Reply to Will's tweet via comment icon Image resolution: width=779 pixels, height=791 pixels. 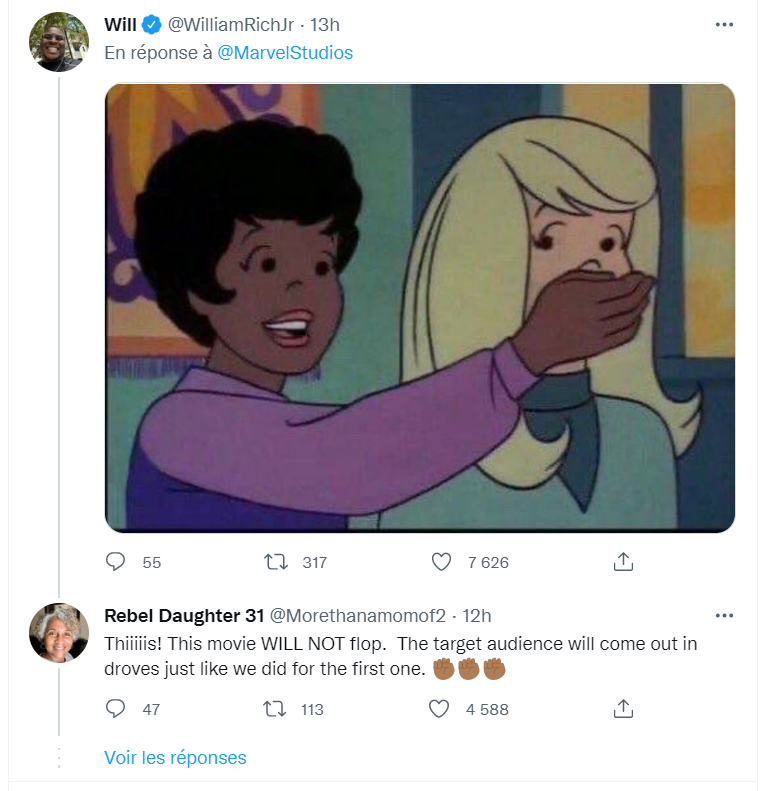[116, 562]
